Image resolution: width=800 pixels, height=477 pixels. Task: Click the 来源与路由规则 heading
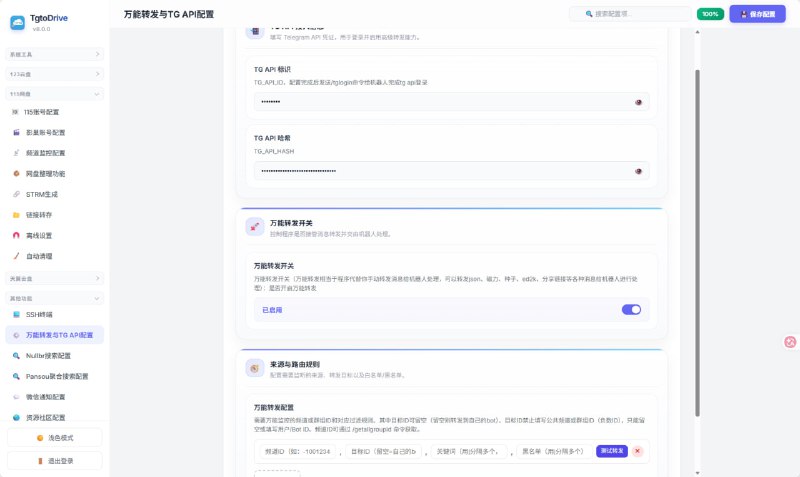click(295, 364)
